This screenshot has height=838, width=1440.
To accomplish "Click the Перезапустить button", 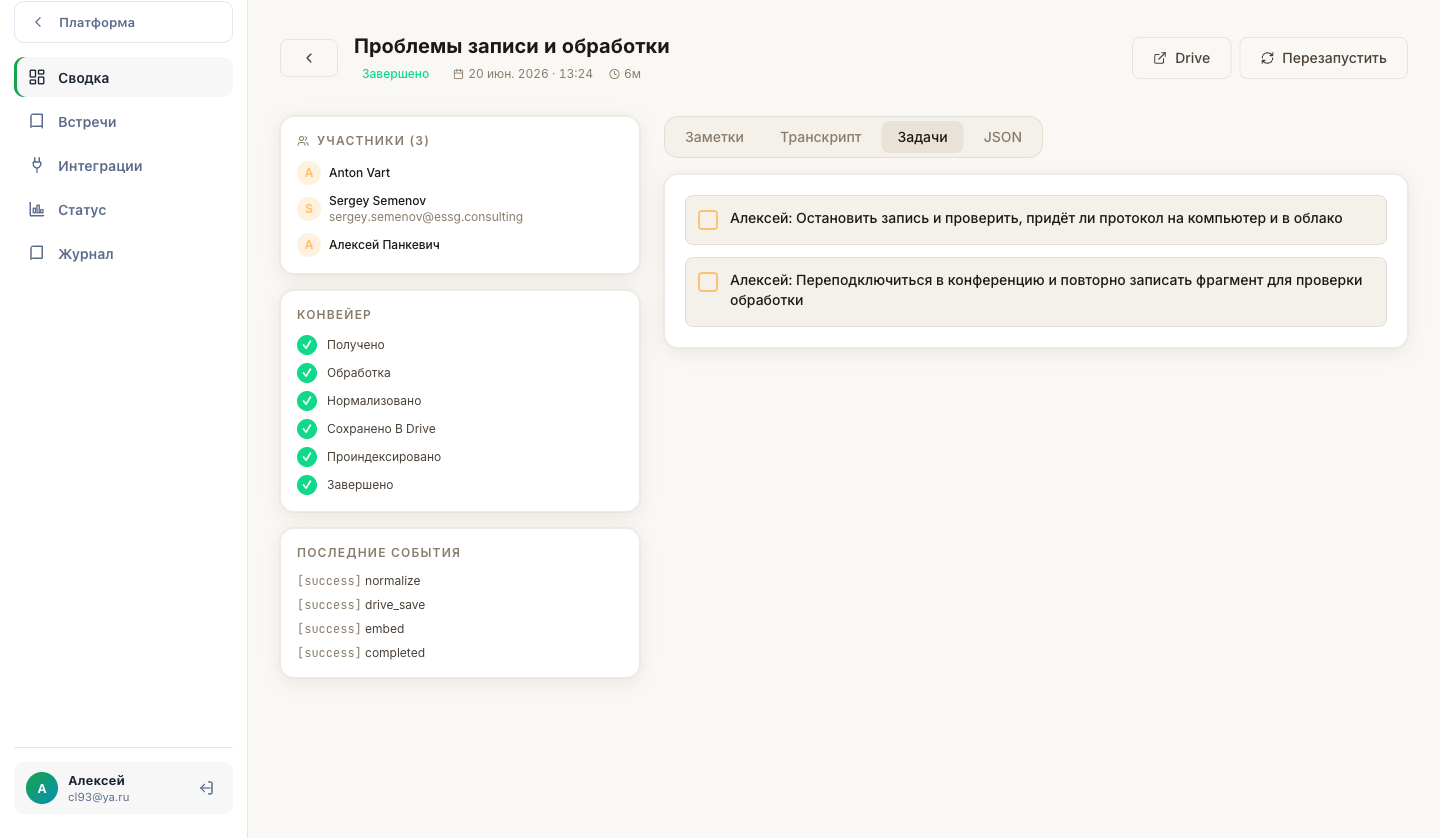I will 1323,58.
